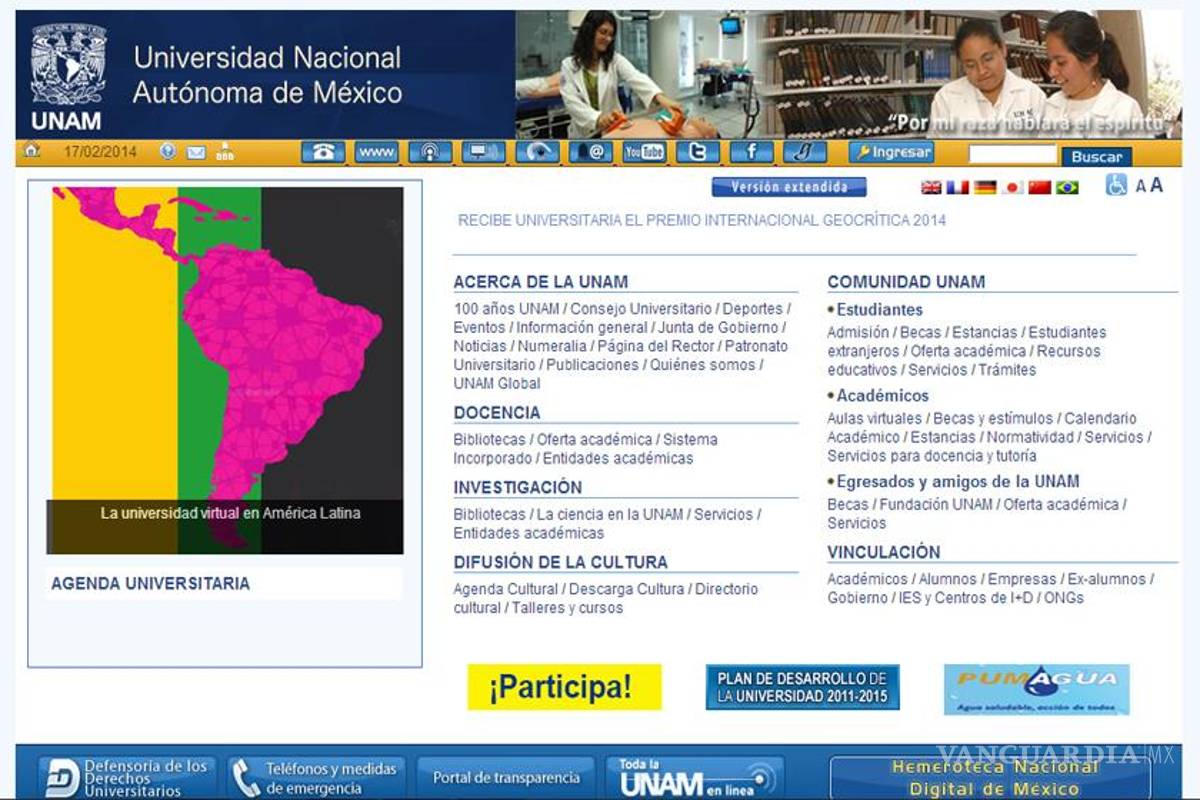
Task: Open the Twitter icon in the toolbar
Action: click(x=697, y=152)
